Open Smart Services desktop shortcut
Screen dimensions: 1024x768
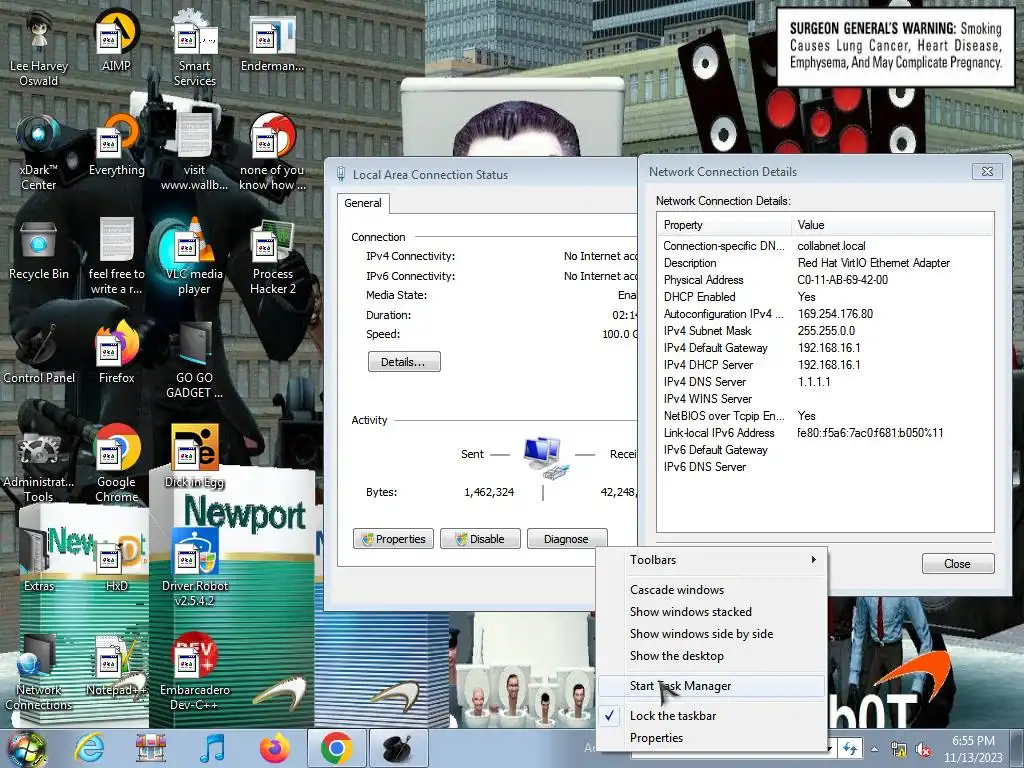(x=195, y=49)
